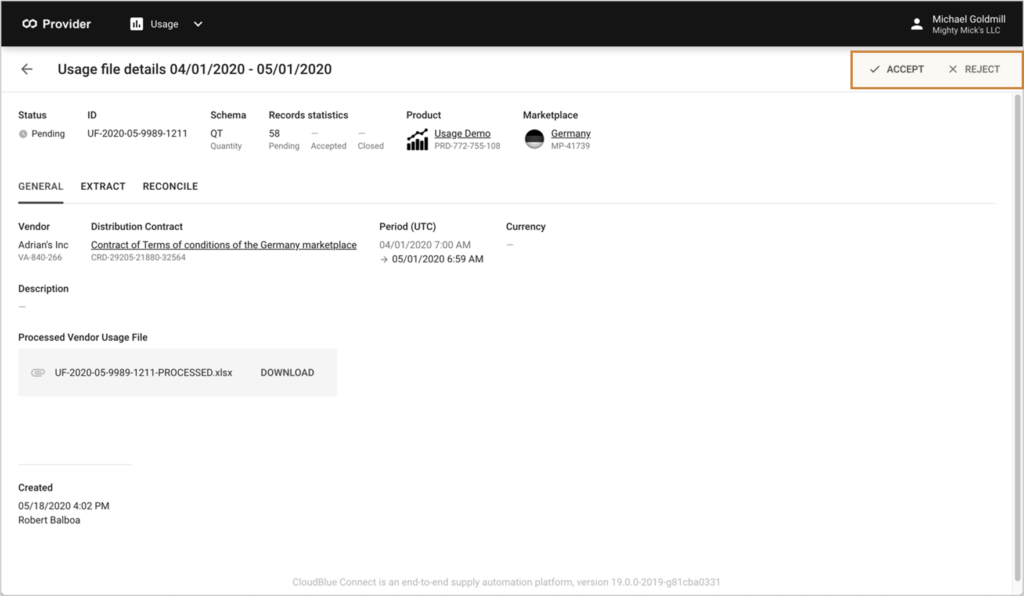Click the usage file ID UF-2020-05-9989-1211
The width and height of the screenshot is (1024, 596).
pos(137,133)
